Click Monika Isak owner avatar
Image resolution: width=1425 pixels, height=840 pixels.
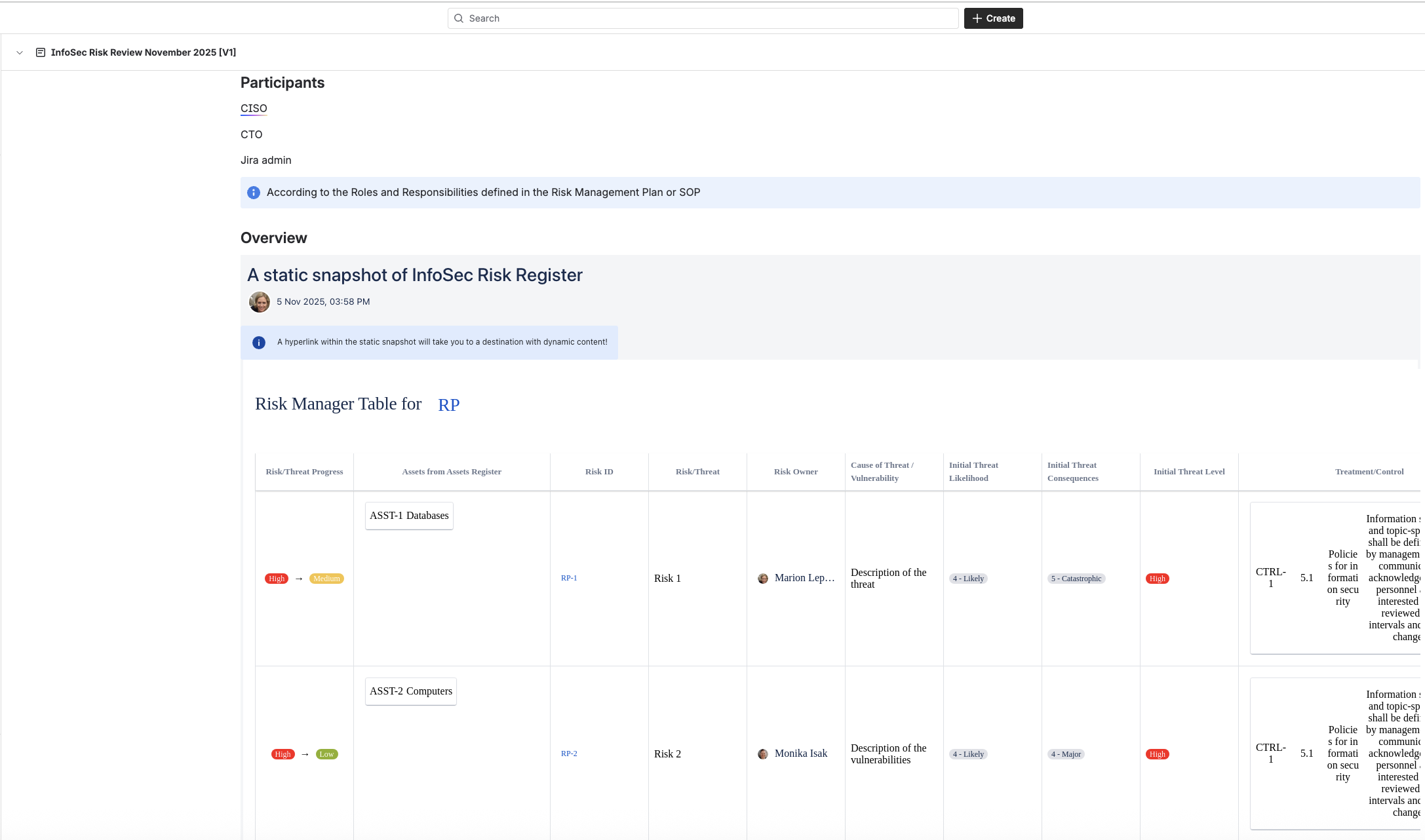coord(763,754)
